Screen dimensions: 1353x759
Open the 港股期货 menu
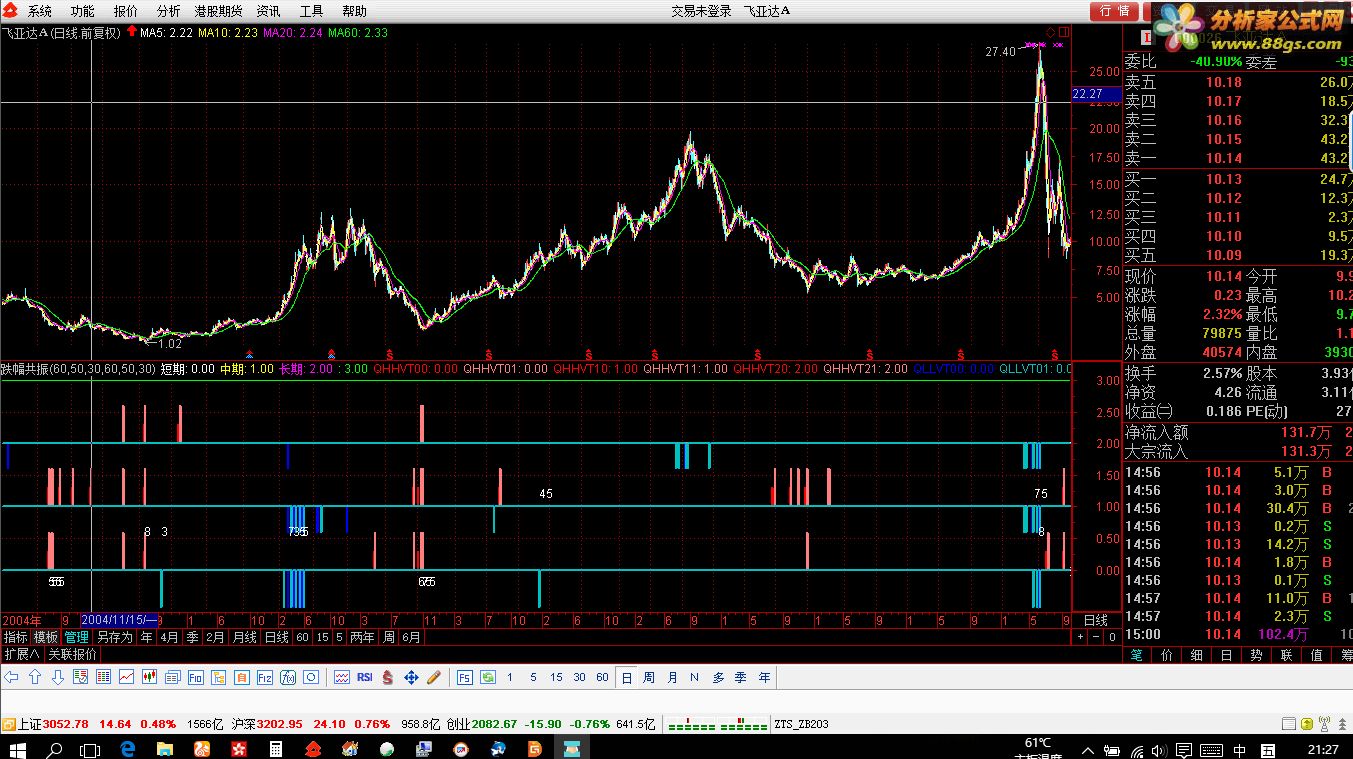pos(218,11)
